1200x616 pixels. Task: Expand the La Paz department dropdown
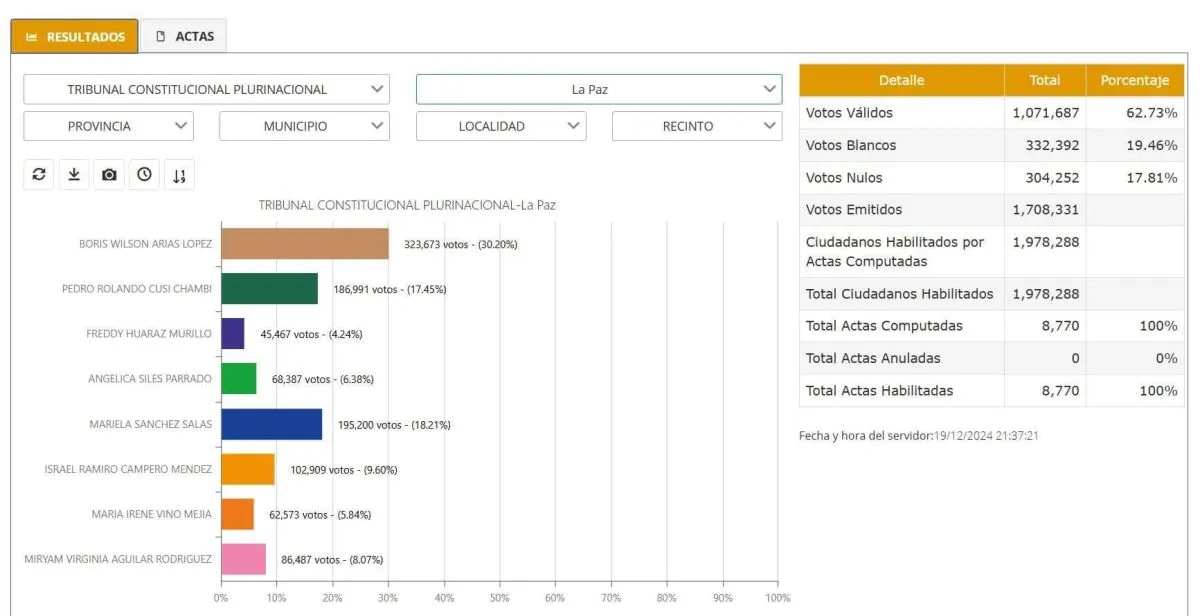coord(598,89)
